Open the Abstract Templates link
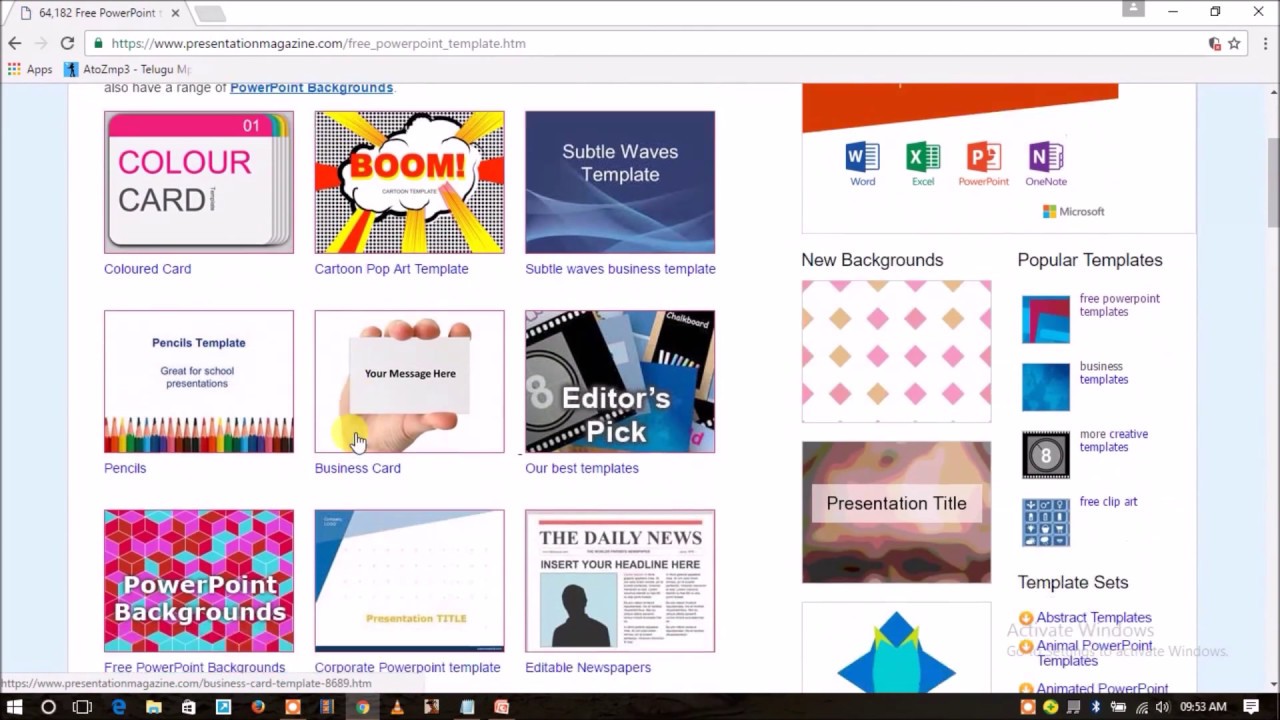This screenshot has width=1280, height=720. click(1093, 617)
